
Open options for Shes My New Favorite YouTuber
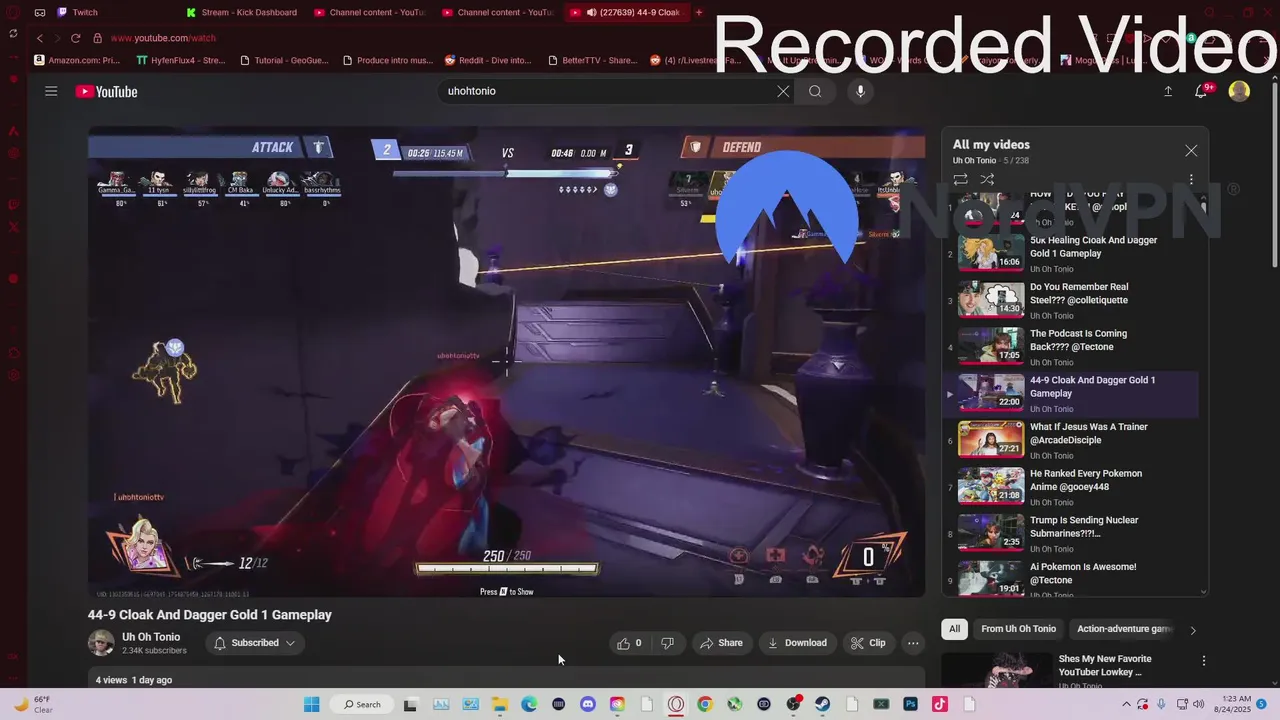point(1204,661)
